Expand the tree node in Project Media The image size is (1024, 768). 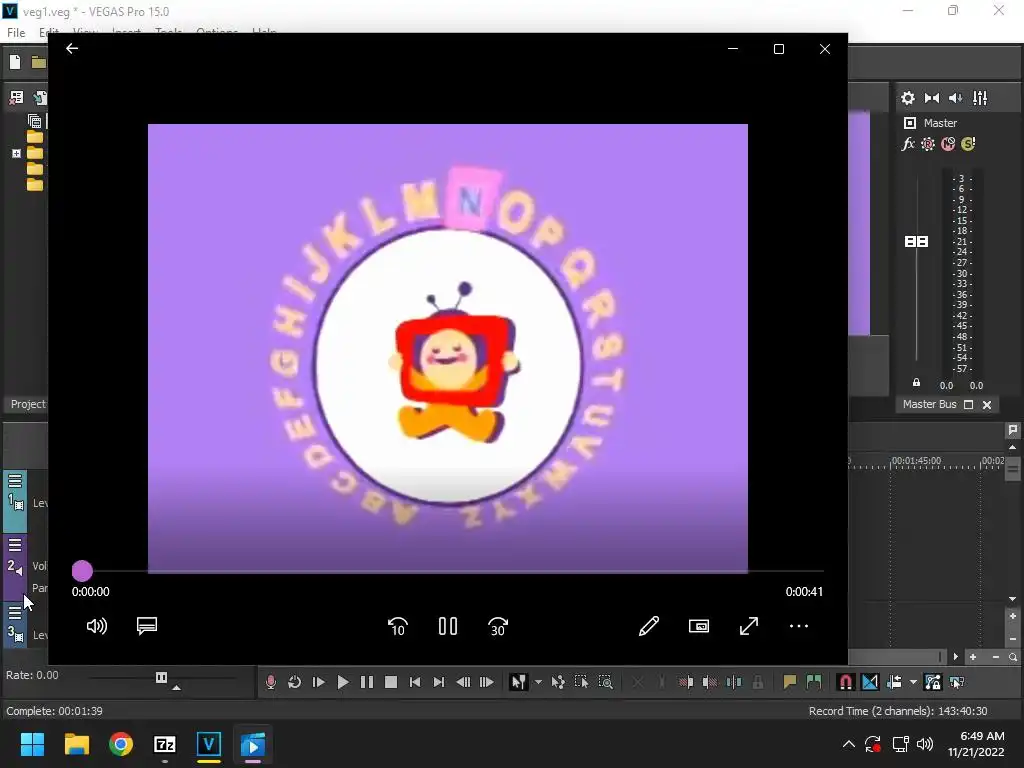click(x=16, y=153)
